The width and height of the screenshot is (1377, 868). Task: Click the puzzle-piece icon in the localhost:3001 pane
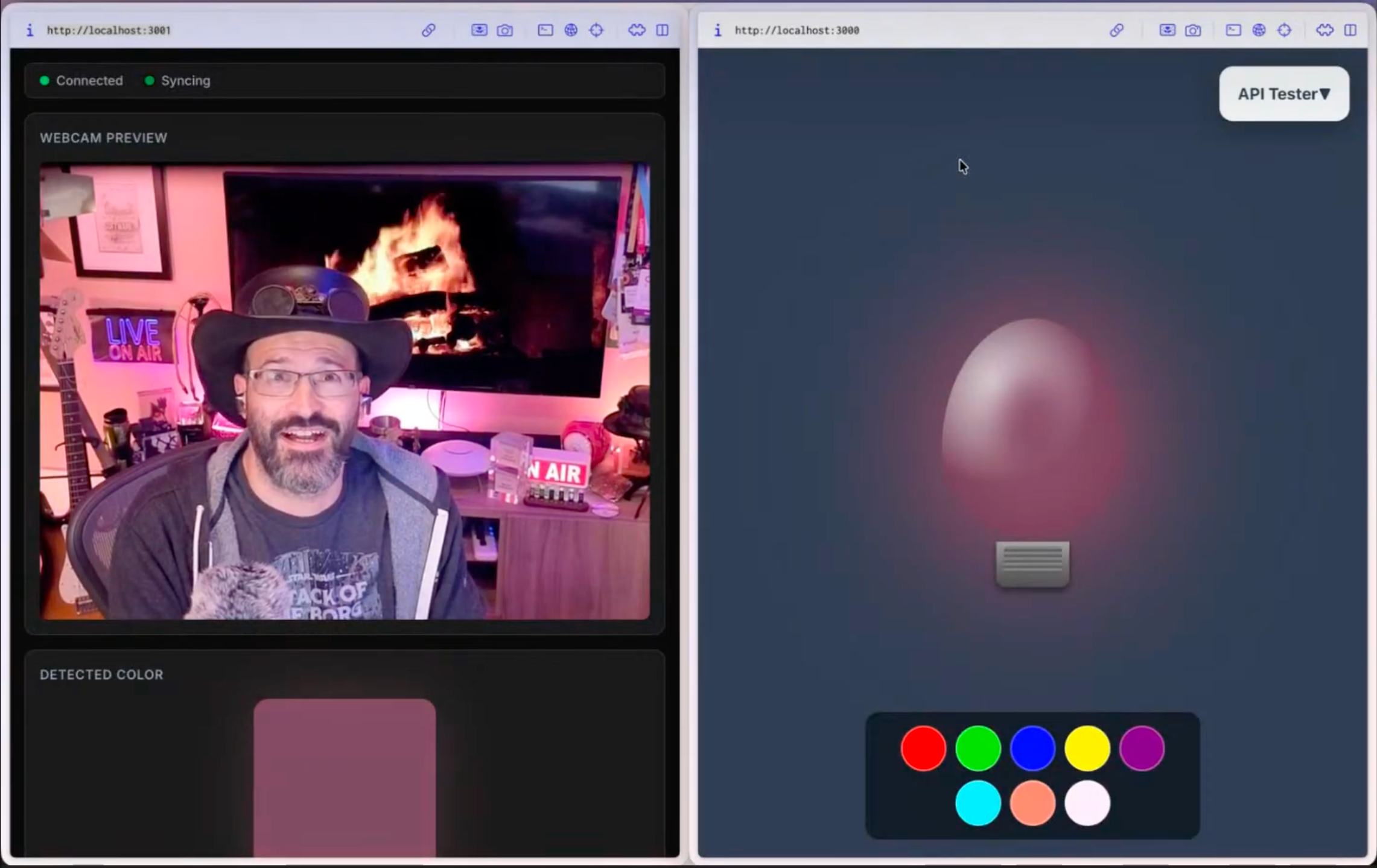point(637,30)
